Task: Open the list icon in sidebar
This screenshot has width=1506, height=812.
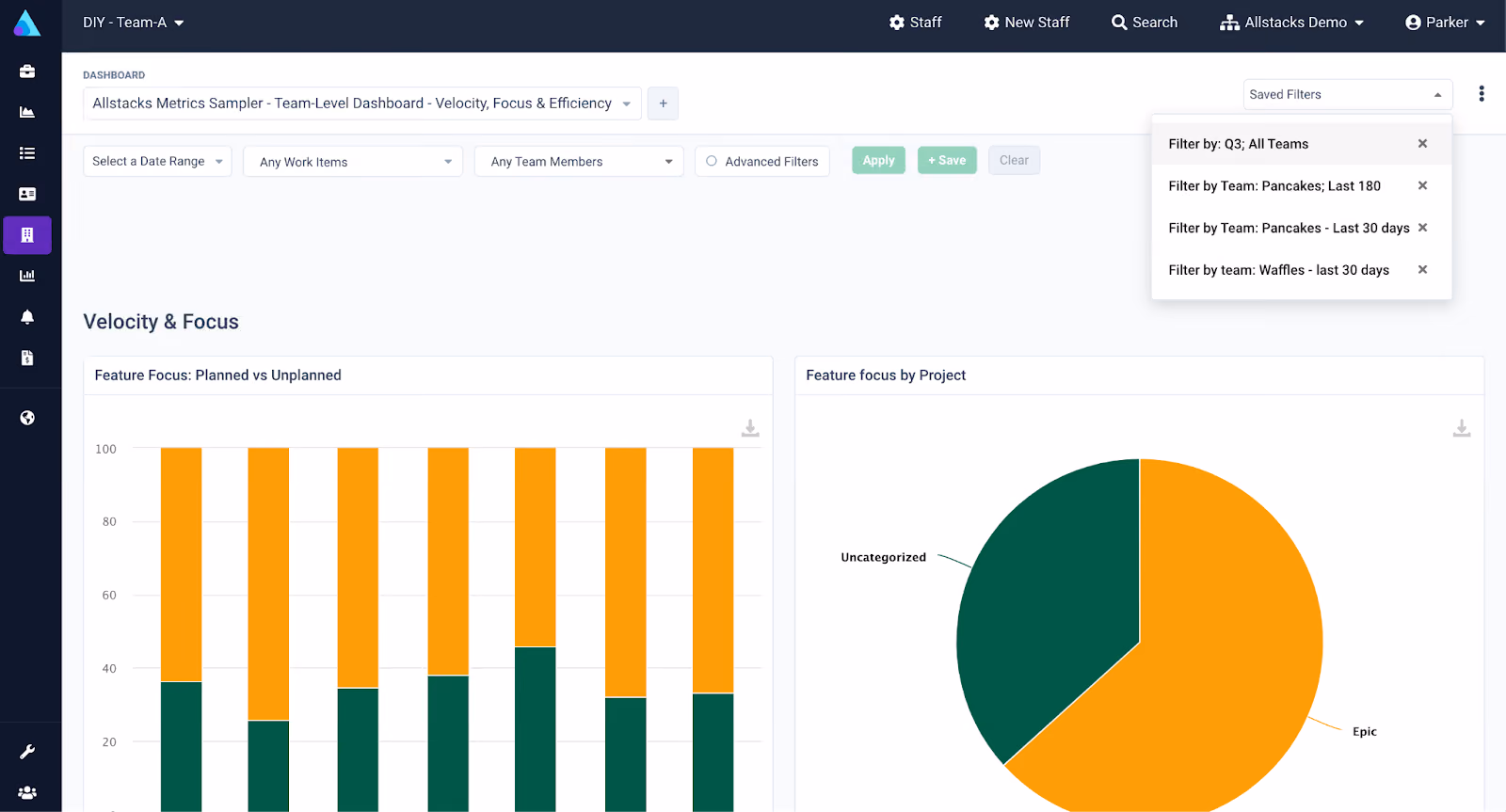Action: pyautogui.click(x=27, y=153)
